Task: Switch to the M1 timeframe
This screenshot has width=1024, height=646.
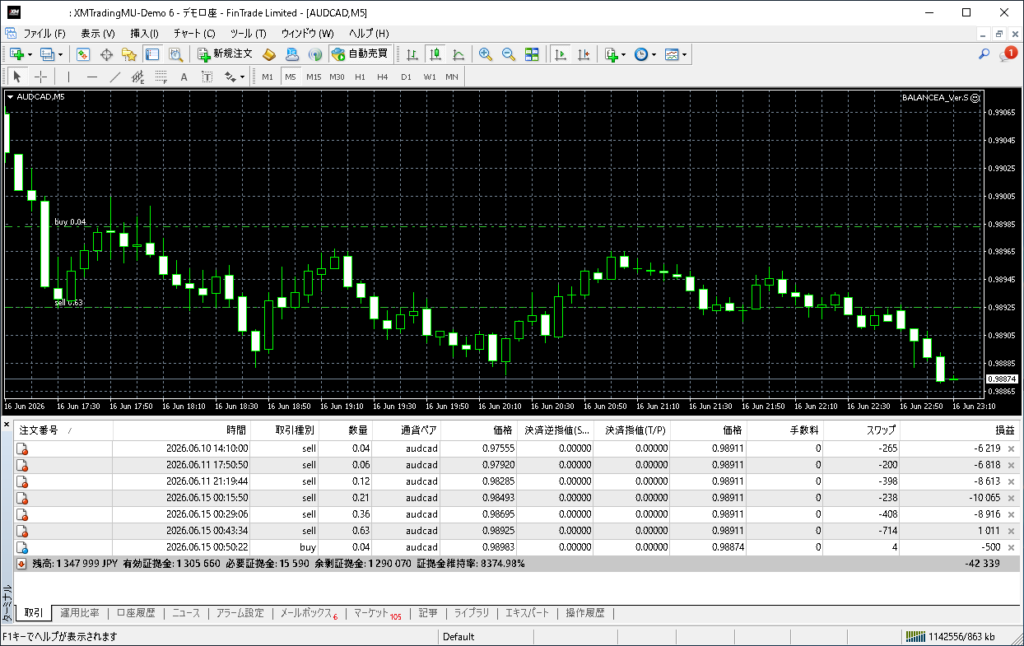Action: pyautogui.click(x=267, y=76)
